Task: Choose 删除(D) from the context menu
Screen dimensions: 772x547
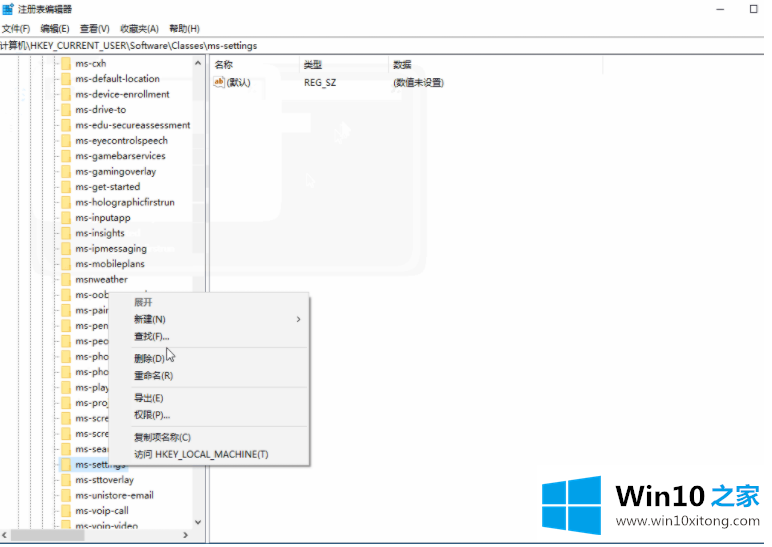Action: [x=209, y=358]
